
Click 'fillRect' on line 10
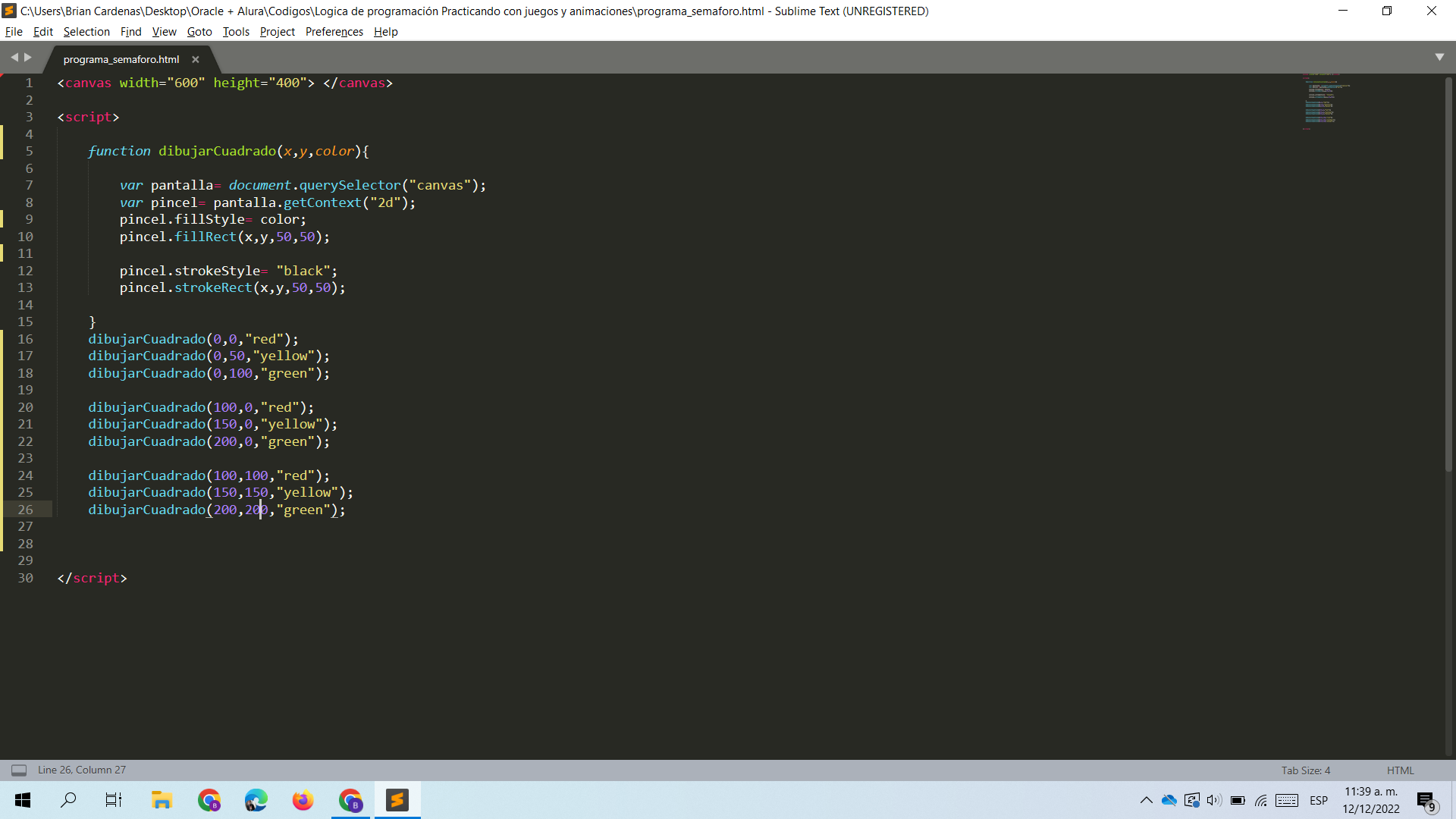(206, 237)
